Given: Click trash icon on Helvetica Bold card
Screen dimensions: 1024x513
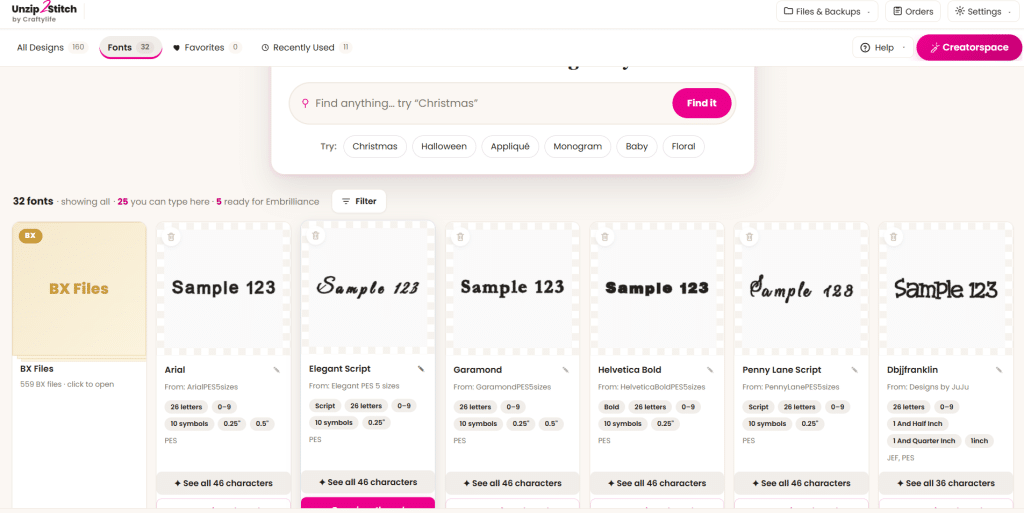Looking at the screenshot, I should pos(605,237).
